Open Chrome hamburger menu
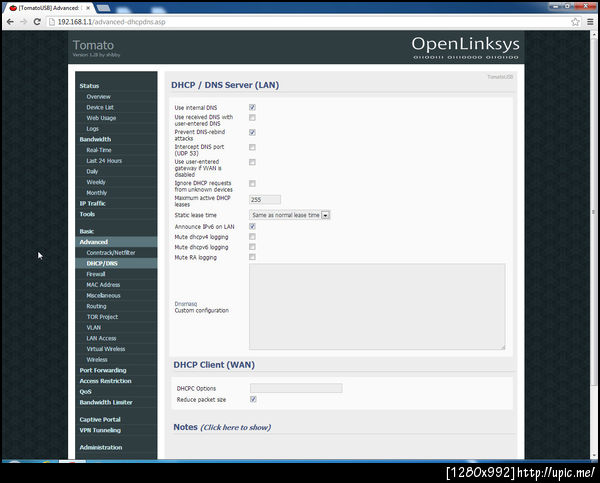 click(590, 22)
